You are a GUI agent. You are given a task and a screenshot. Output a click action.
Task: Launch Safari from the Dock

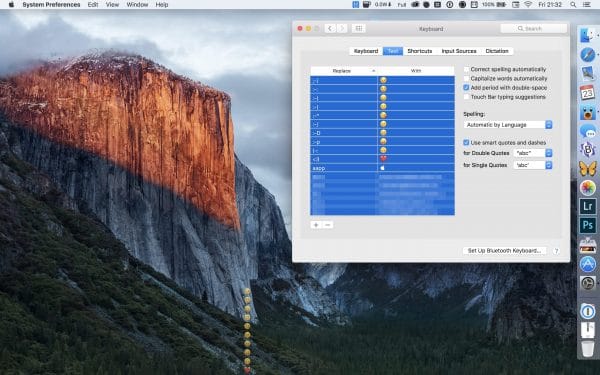click(587, 55)
